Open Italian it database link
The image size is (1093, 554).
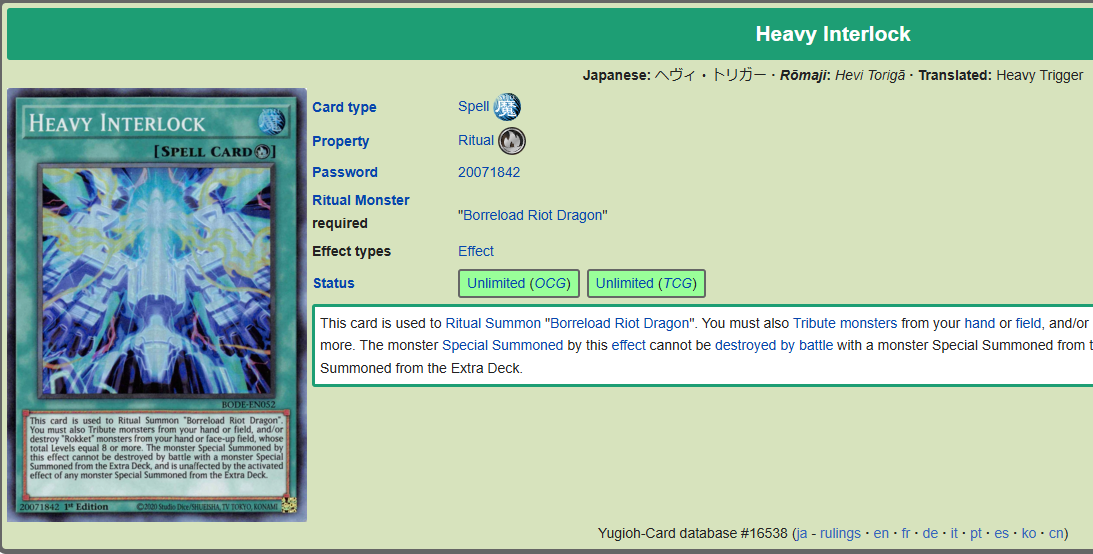954,533
